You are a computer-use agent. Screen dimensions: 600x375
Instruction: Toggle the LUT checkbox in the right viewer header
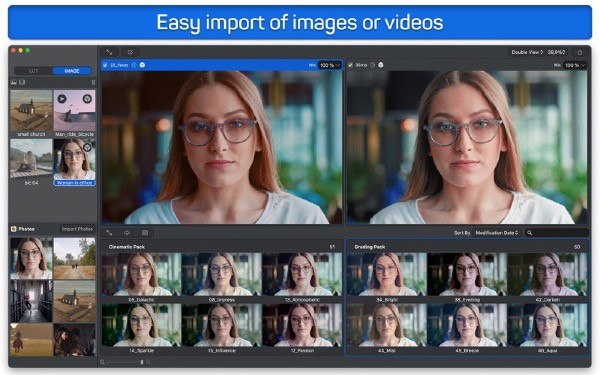point(351,65)
